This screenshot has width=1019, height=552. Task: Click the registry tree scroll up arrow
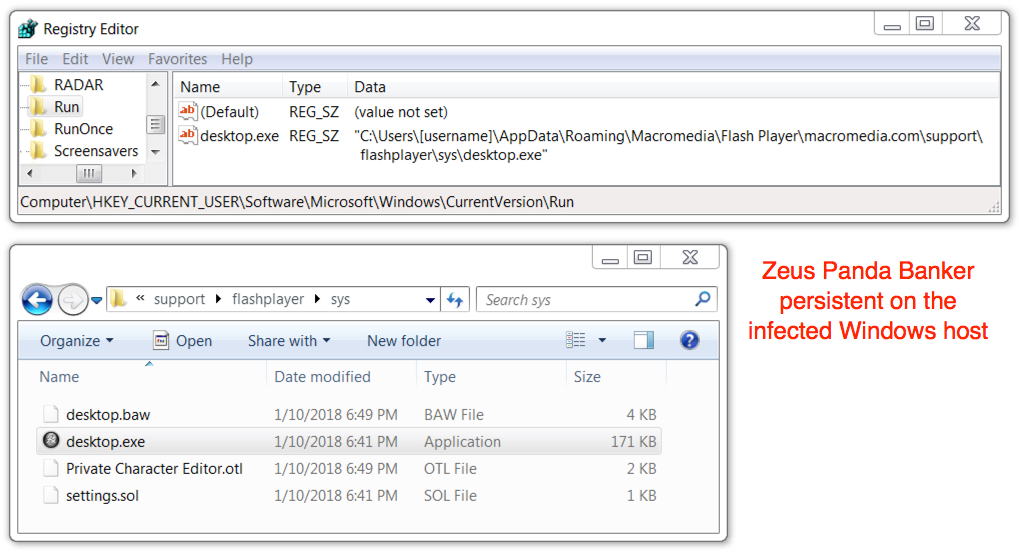155,84
